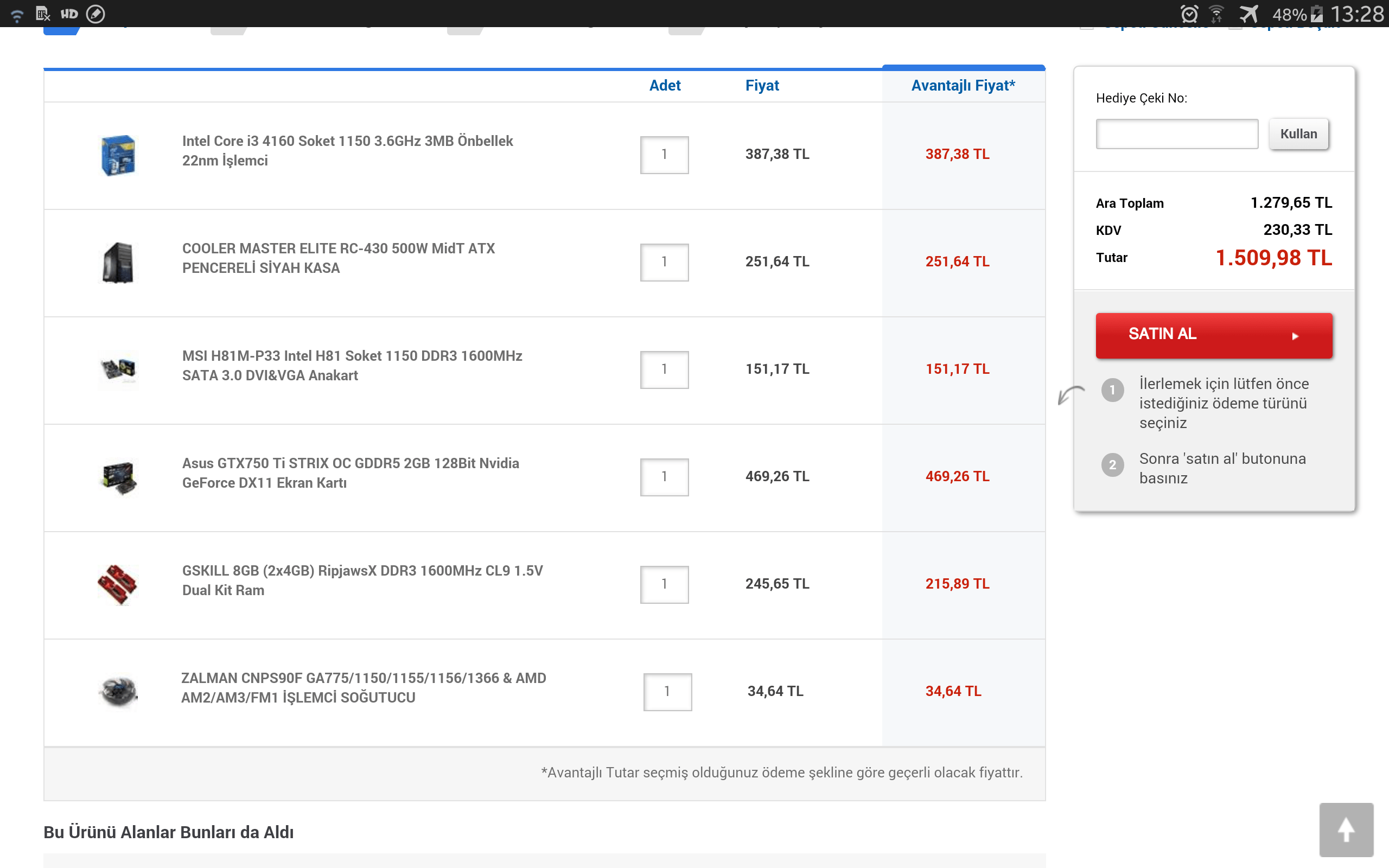Edit quantity box for Intel Core i3
This screenshot has width=1389, height=868.
(664, 155)
